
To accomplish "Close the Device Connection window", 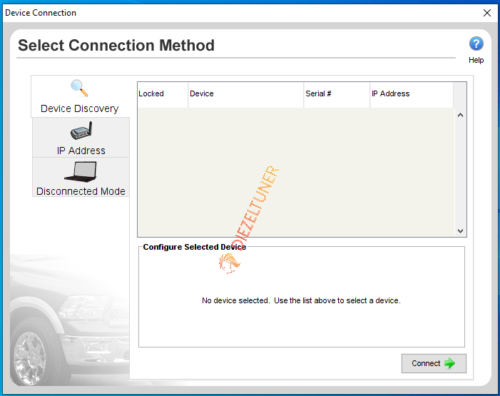I will click(487, 13).
